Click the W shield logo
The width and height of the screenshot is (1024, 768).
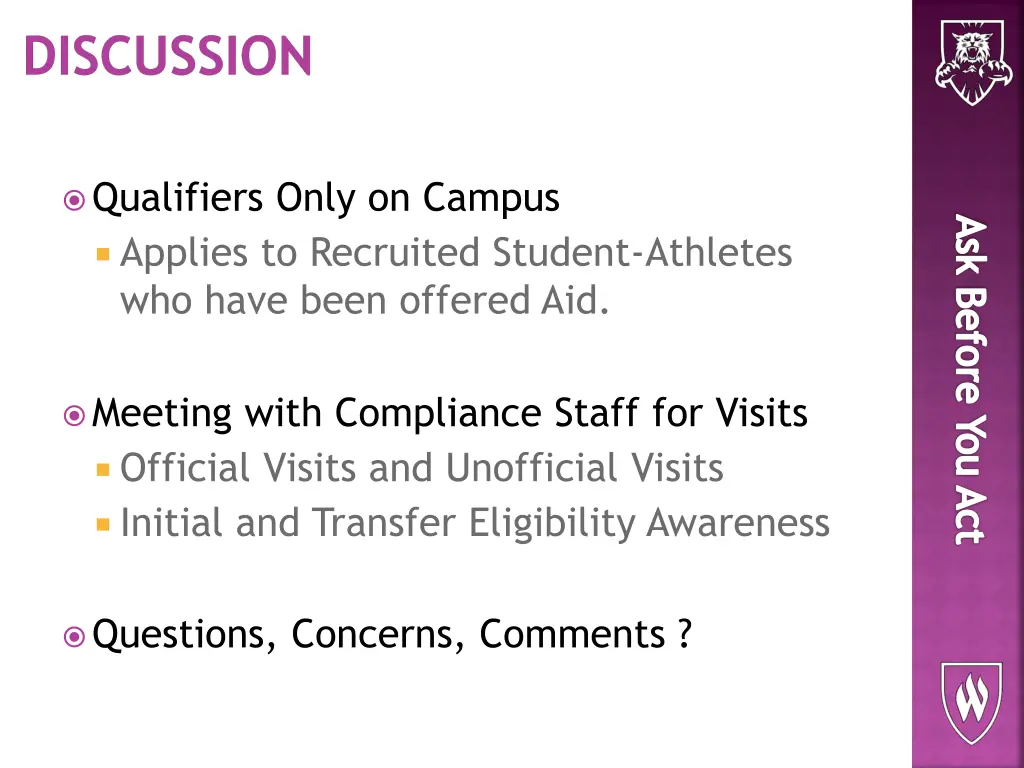tap(971, 703)
